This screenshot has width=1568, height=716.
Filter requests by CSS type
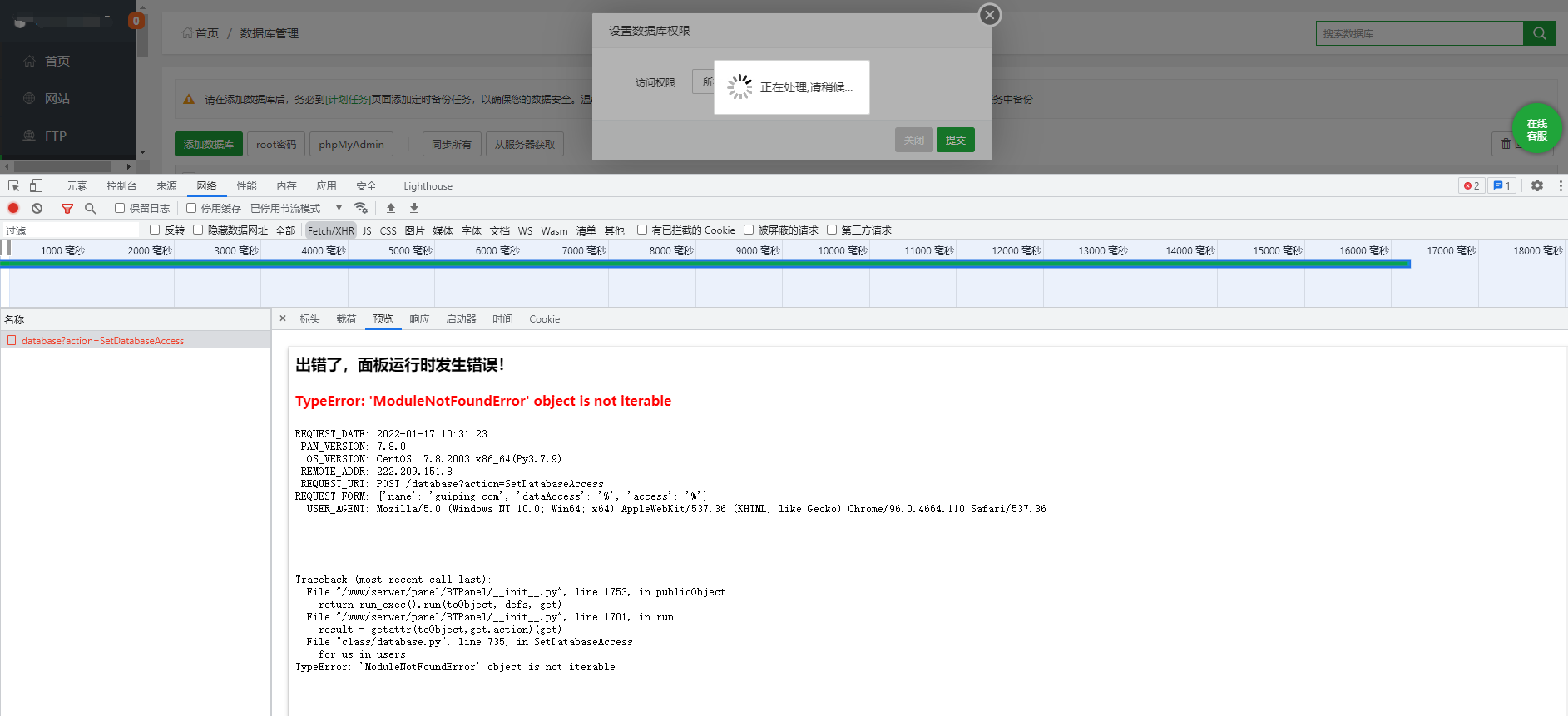388,230
